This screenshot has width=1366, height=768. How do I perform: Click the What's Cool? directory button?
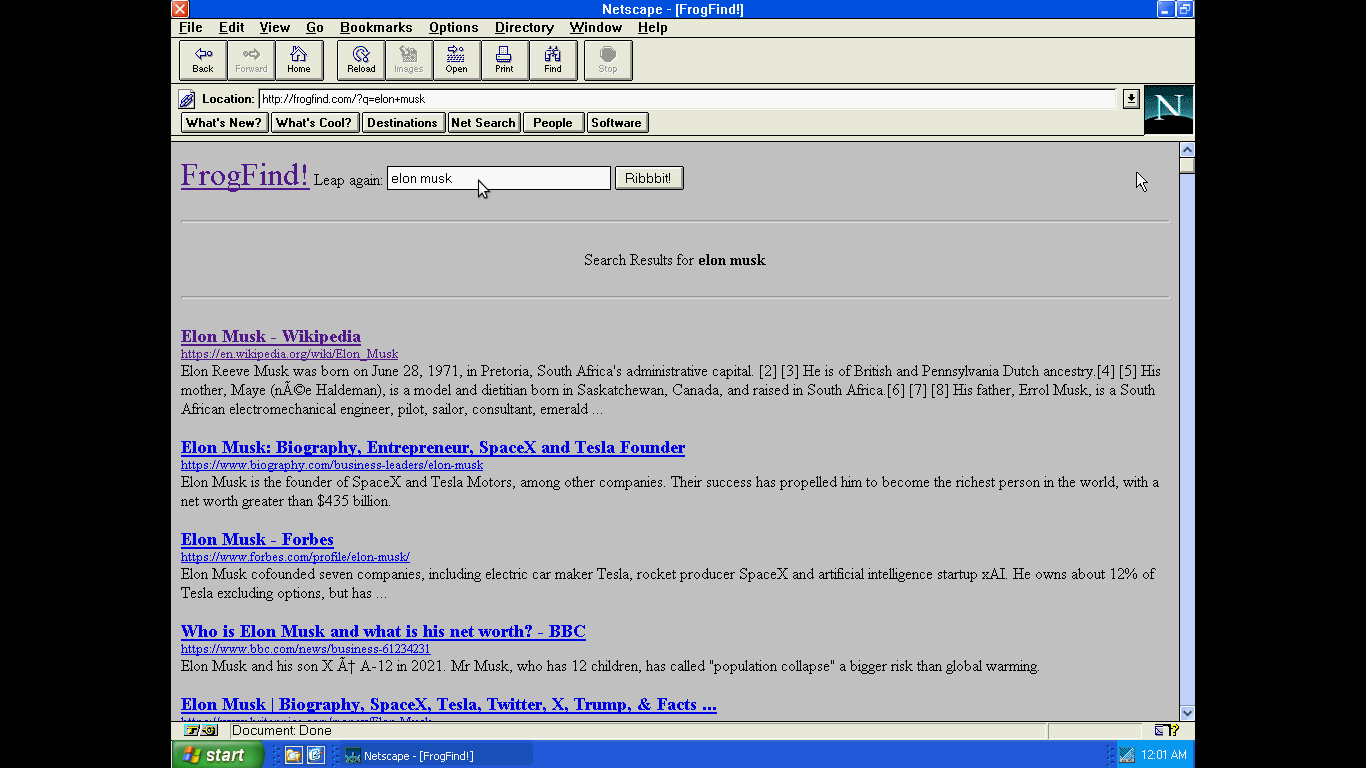coord(314,123)
